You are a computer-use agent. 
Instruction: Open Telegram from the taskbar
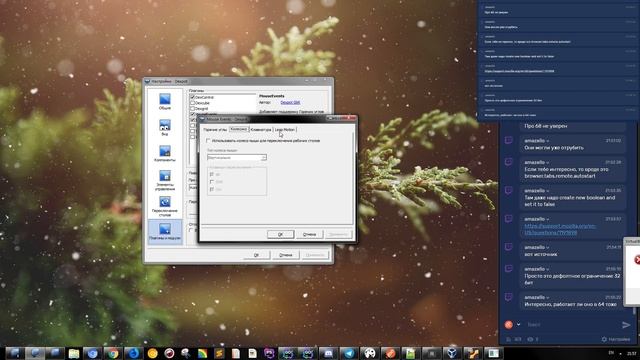(349, 353)
